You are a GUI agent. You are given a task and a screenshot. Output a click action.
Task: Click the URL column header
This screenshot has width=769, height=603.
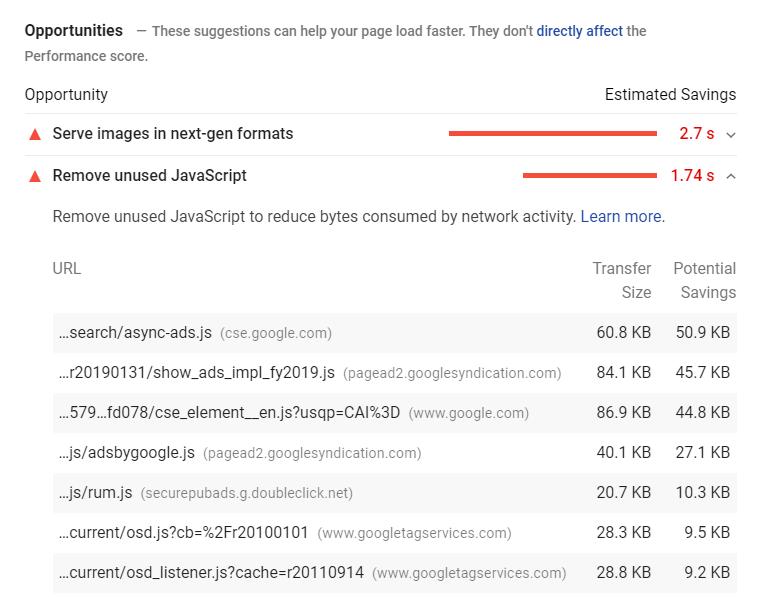67,268
